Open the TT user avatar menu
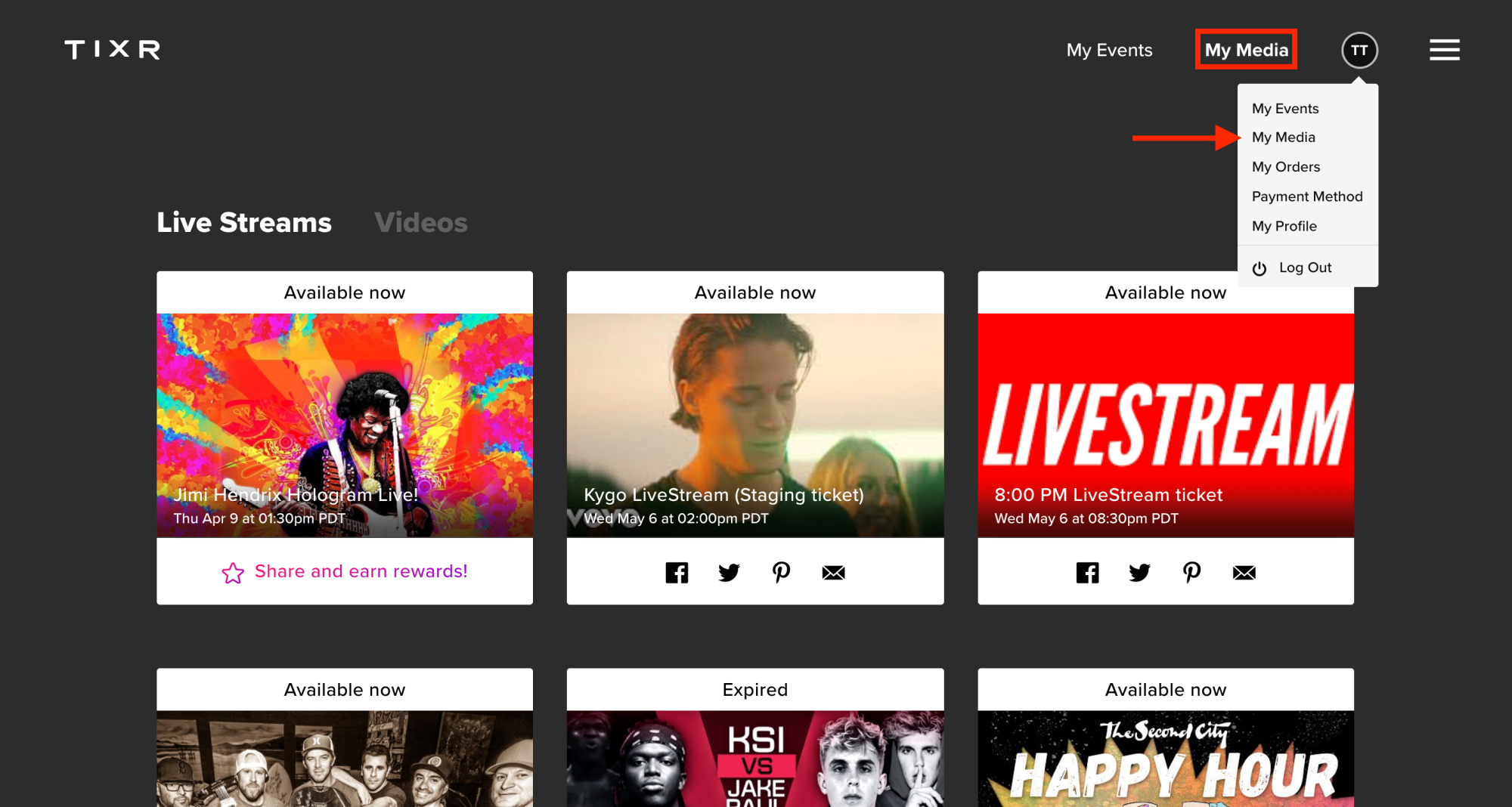The width and height of the screenshot is (1512, 807). pos(1359,51)
